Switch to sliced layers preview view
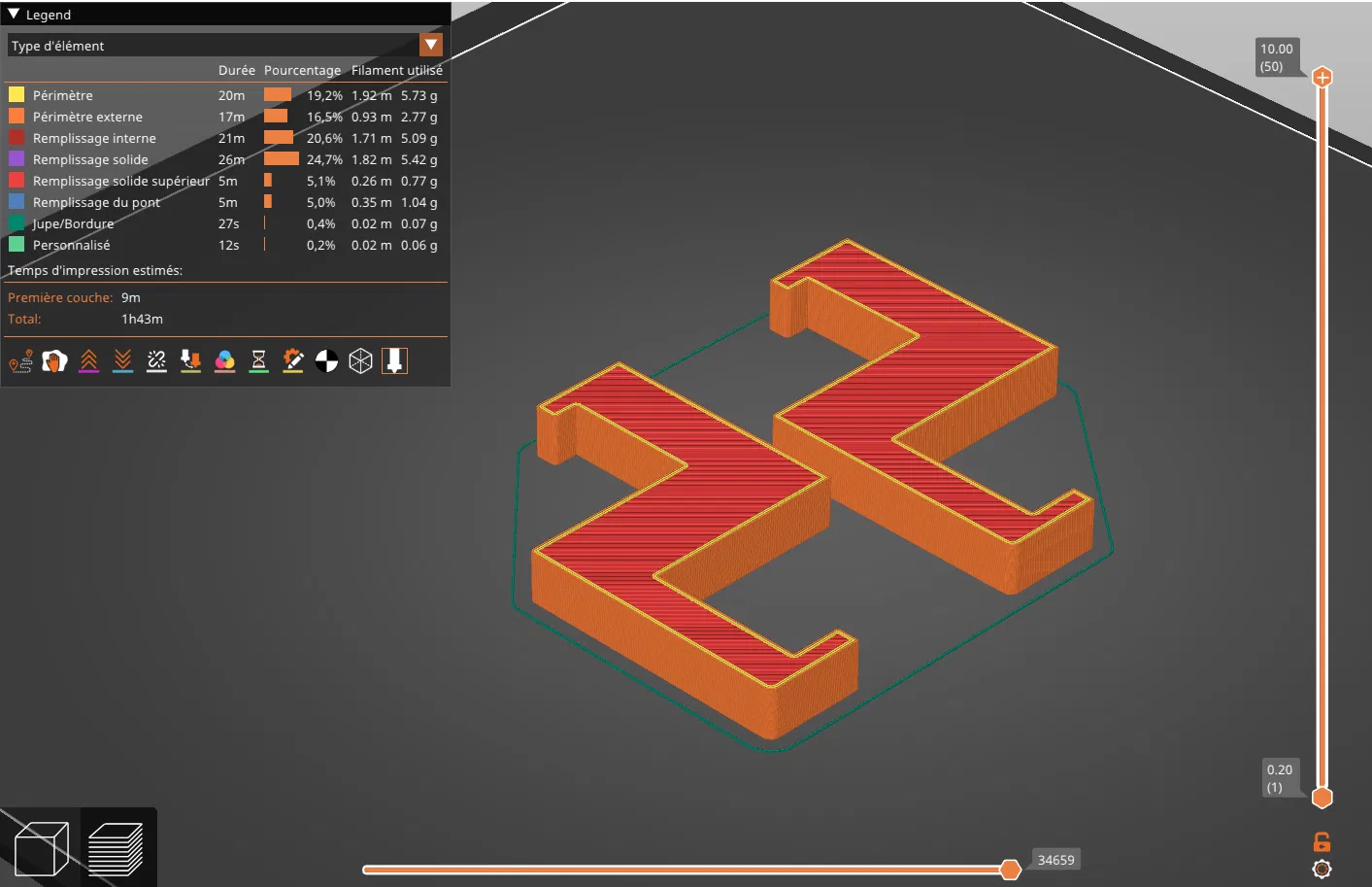1372x887 pixels. pyautogui.click(x=116, y=848)
